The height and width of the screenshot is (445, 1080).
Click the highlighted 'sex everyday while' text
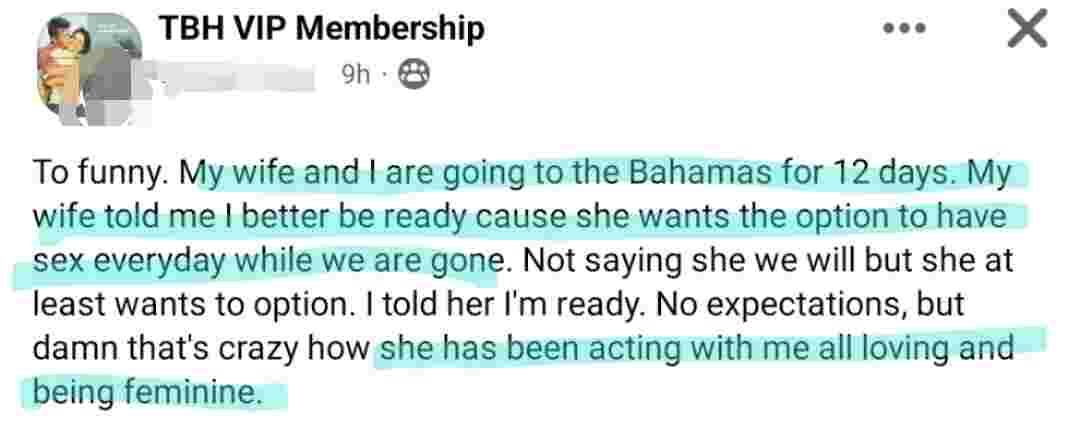pos(152,262)
